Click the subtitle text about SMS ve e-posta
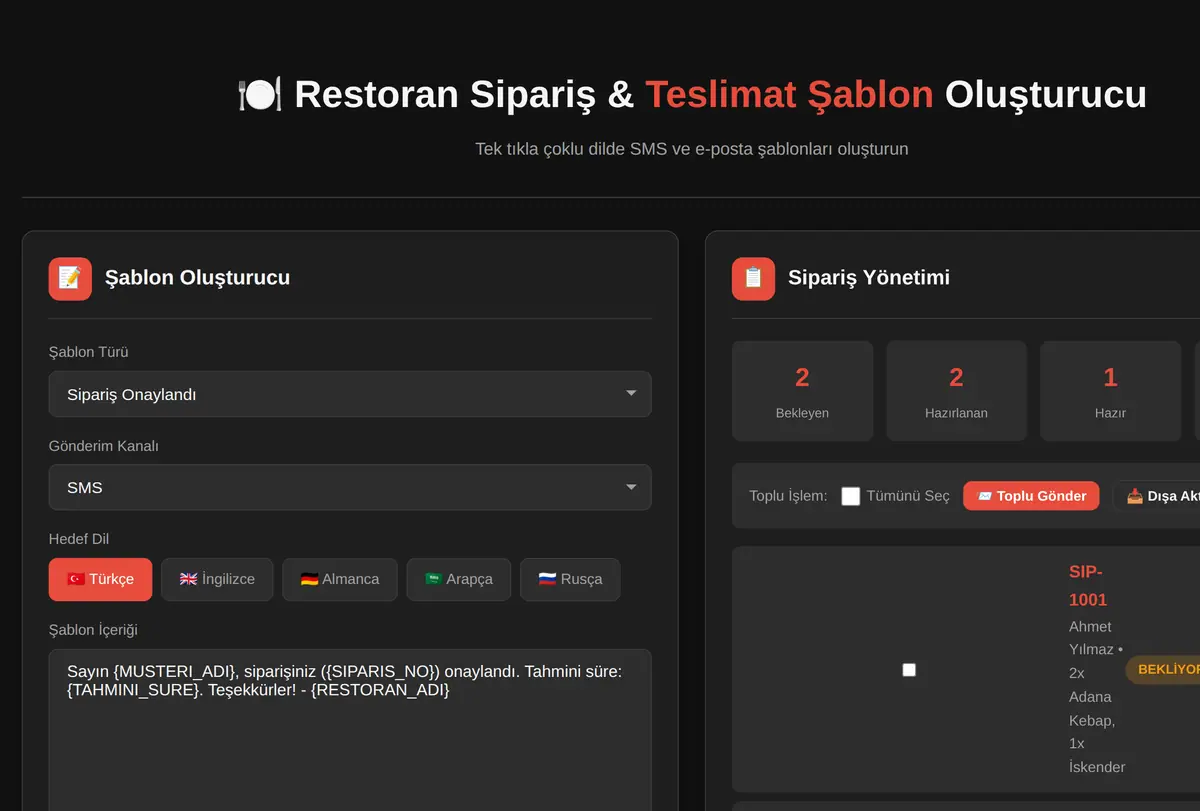 [x=692, y=149]
